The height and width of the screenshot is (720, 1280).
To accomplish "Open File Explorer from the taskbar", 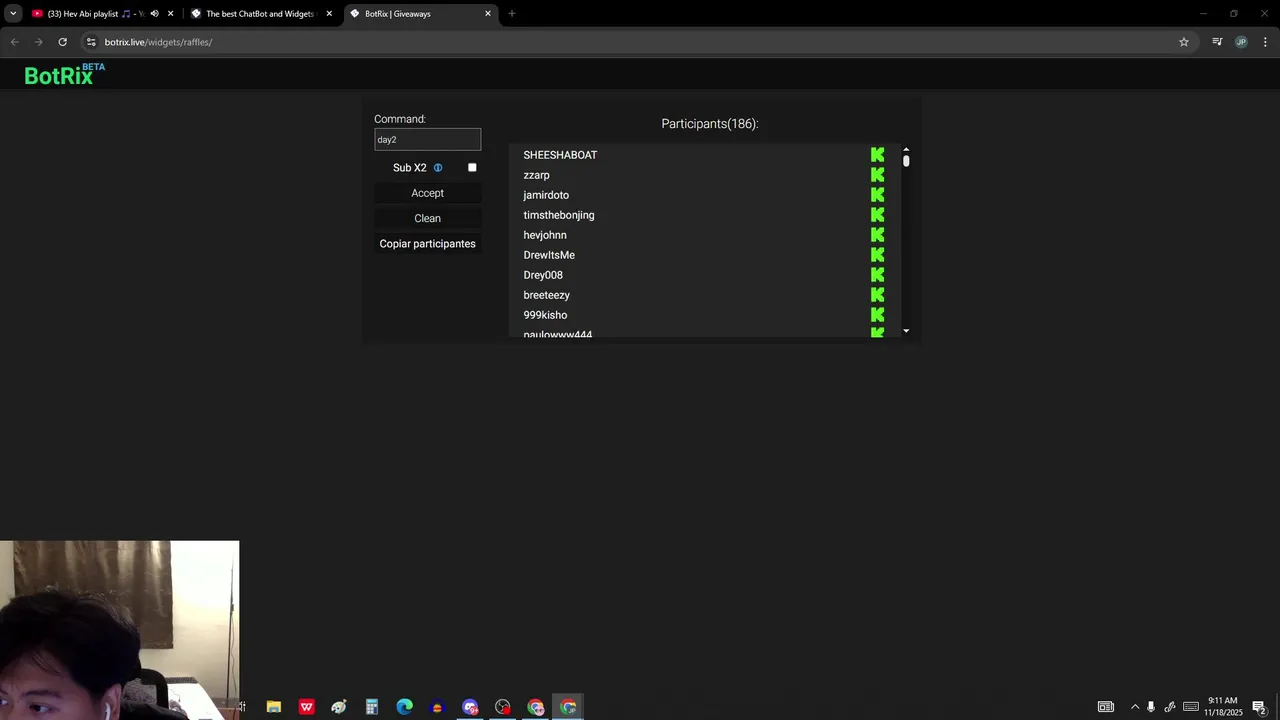I will point(273,707).
